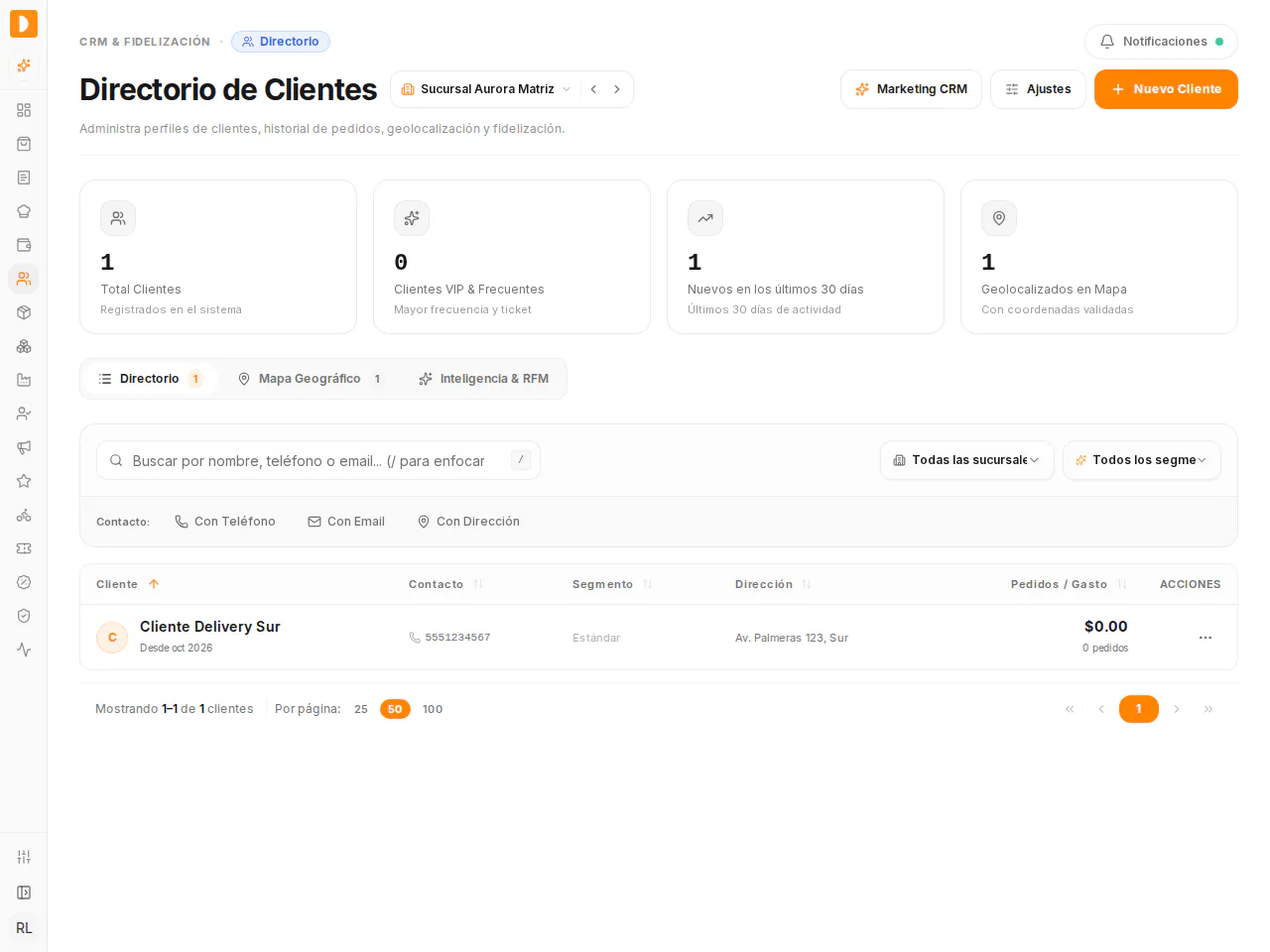Image resolution: width=1270 pixels, height=952 pixels.
Task: Open the ticket coupon icon in sidebar
Action: coord(24,548)
